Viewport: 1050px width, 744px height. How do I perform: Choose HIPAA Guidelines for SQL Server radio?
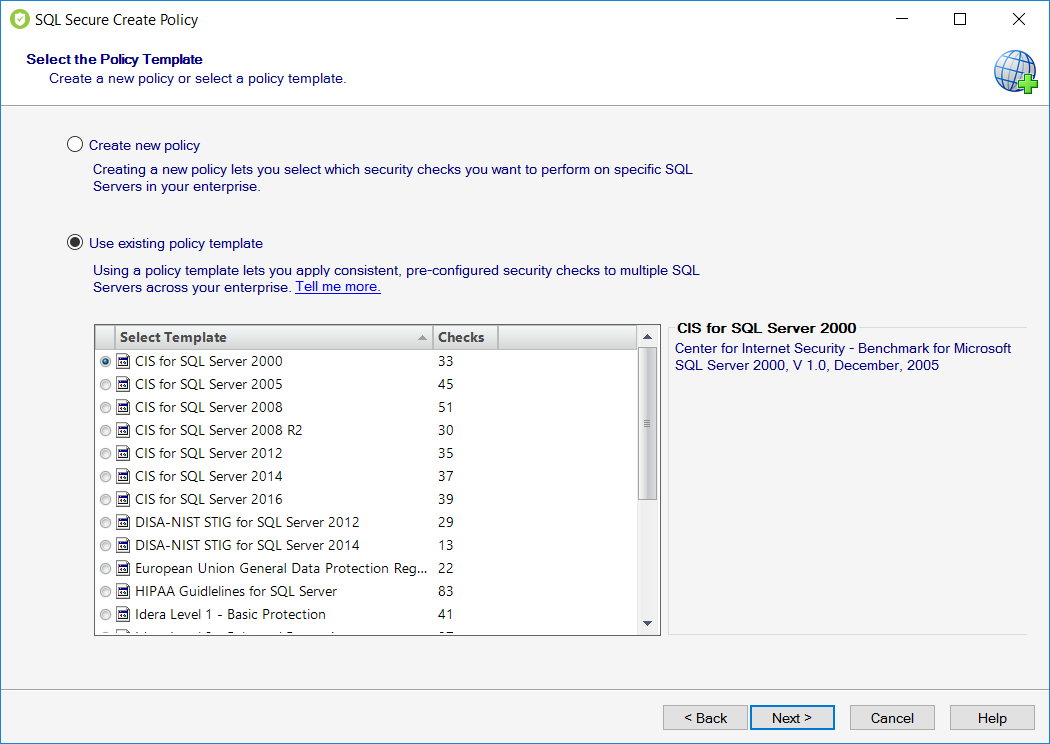(x=105, y=591)
